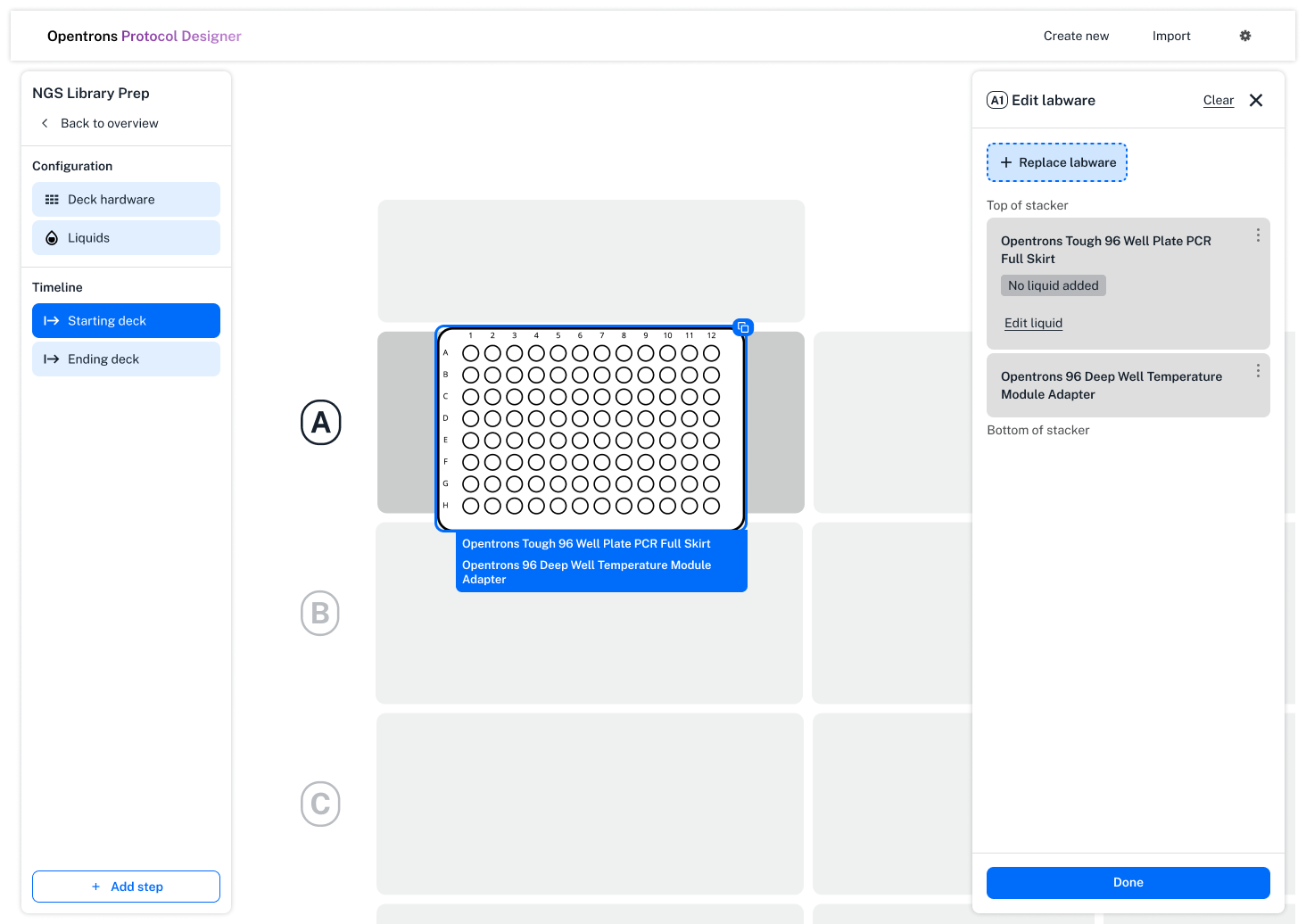Click the Deck hardware grid icon
Viewport: 1306px width, 924px height.
(52, 200)
